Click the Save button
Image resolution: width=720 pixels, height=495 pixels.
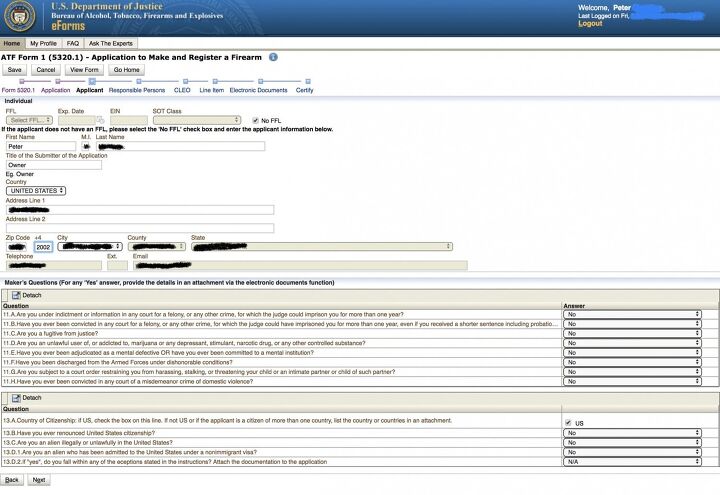pyautogui.click(x=14, y=70)
